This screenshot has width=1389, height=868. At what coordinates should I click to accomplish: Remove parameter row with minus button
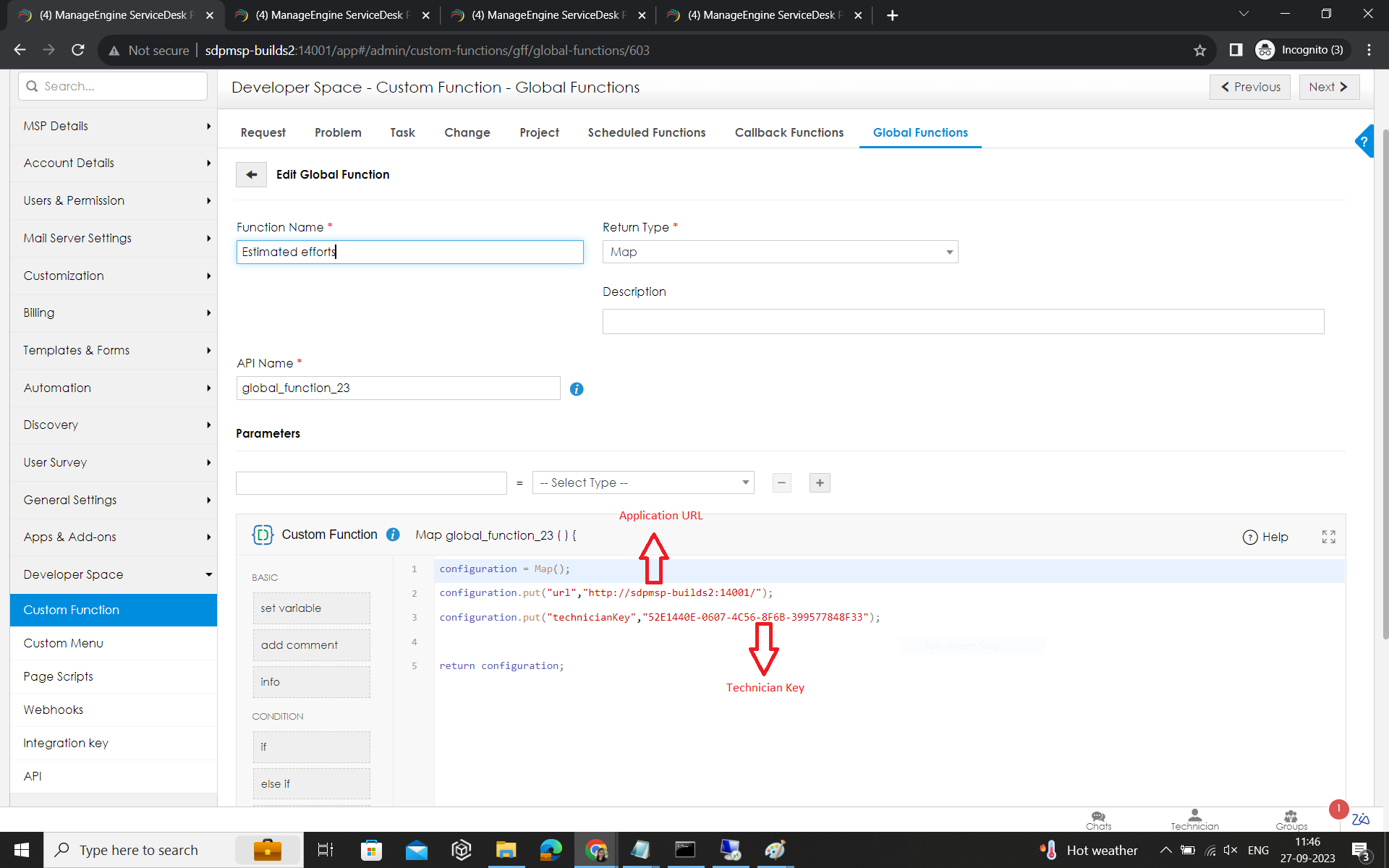pyautogui.click(x=781, y=483)
